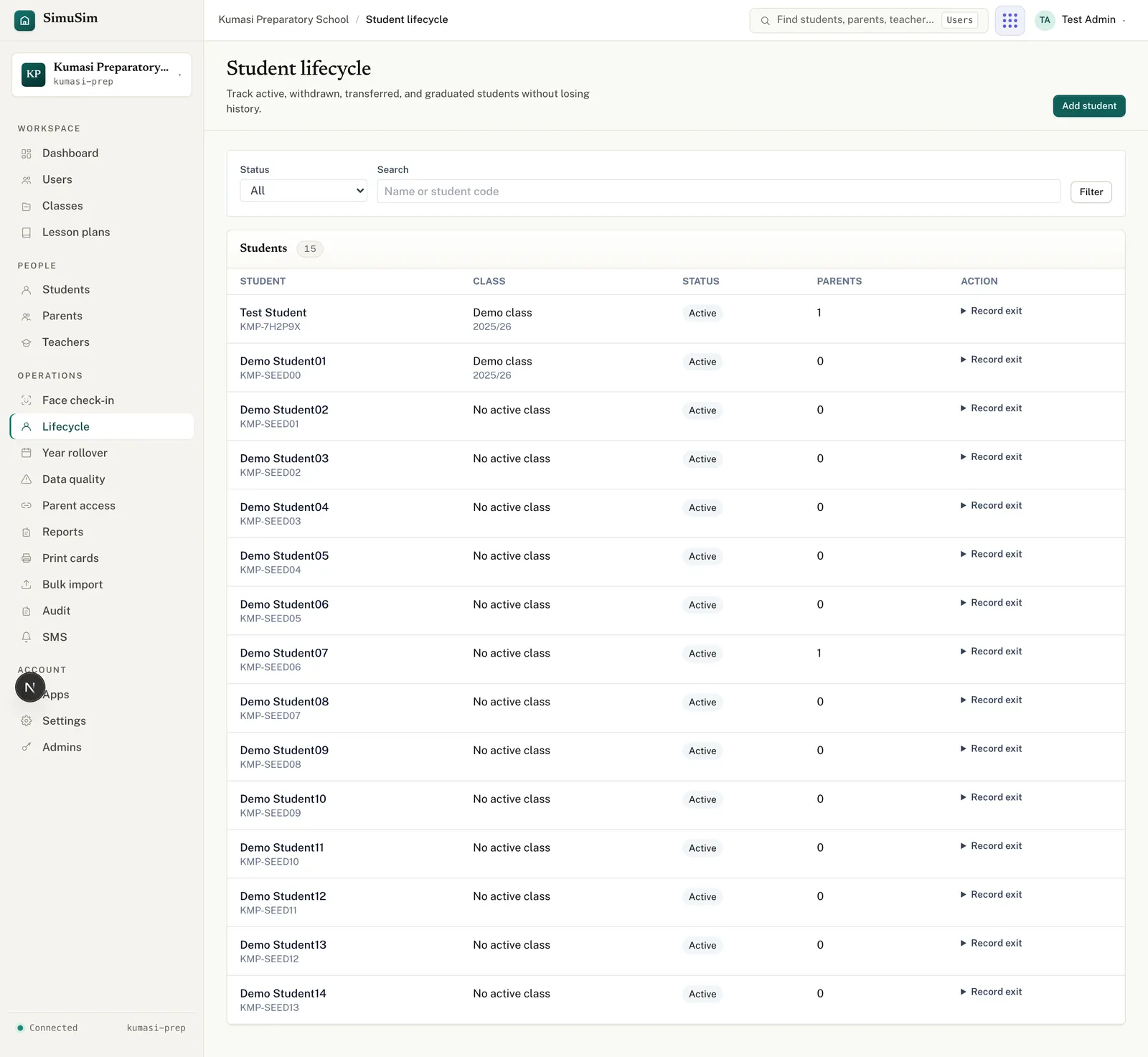
Task: Expand Record exit for Test Student
Action: pos(991,311)
